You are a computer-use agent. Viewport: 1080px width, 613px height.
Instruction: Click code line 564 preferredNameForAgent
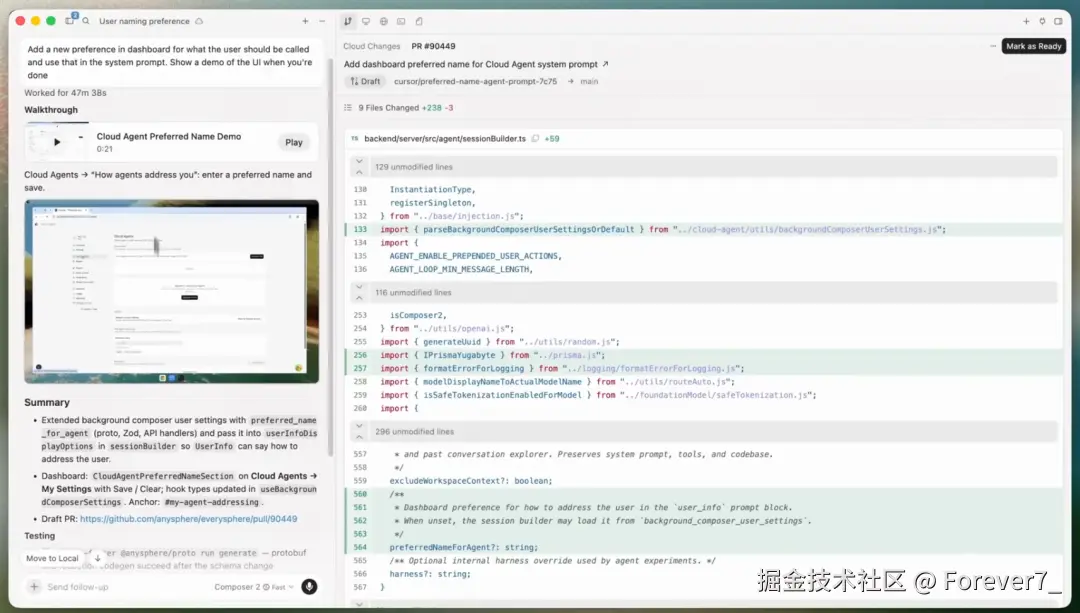click(x=703, y=548)
